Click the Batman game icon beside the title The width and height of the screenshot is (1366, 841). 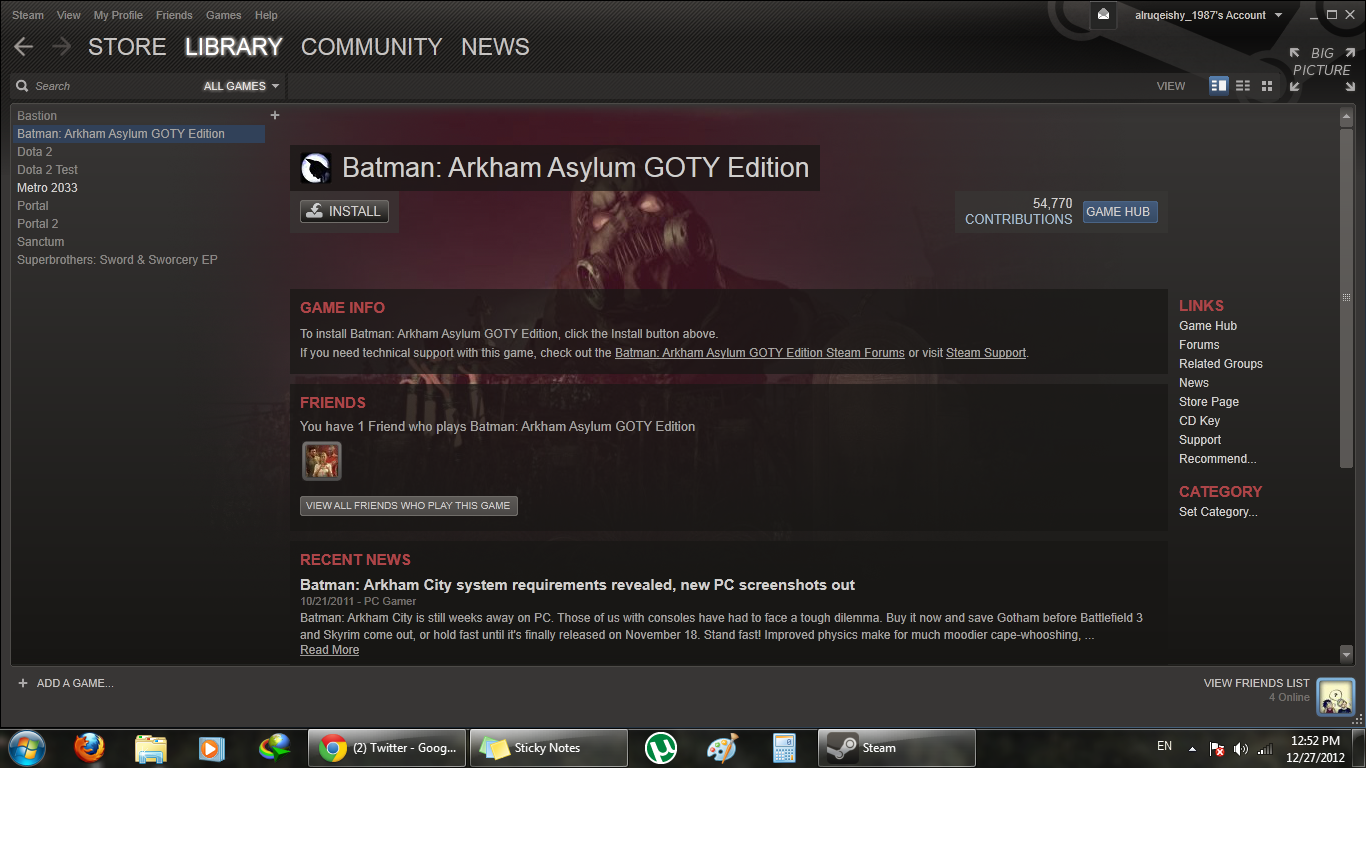tap(316, 168)
